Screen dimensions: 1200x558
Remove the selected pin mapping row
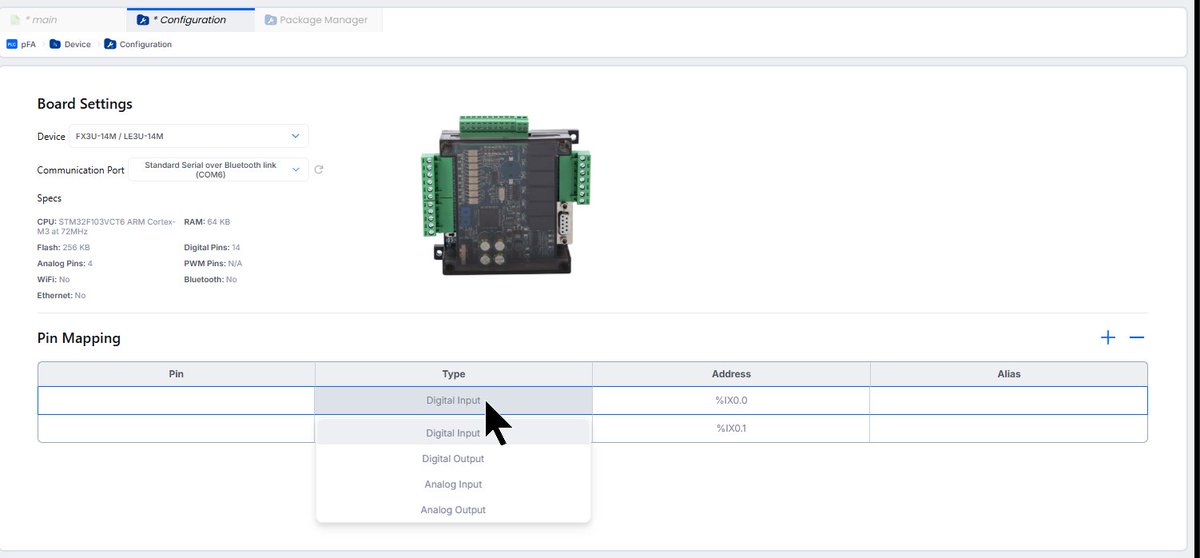pyautogui.click(x=1136, y=338)
